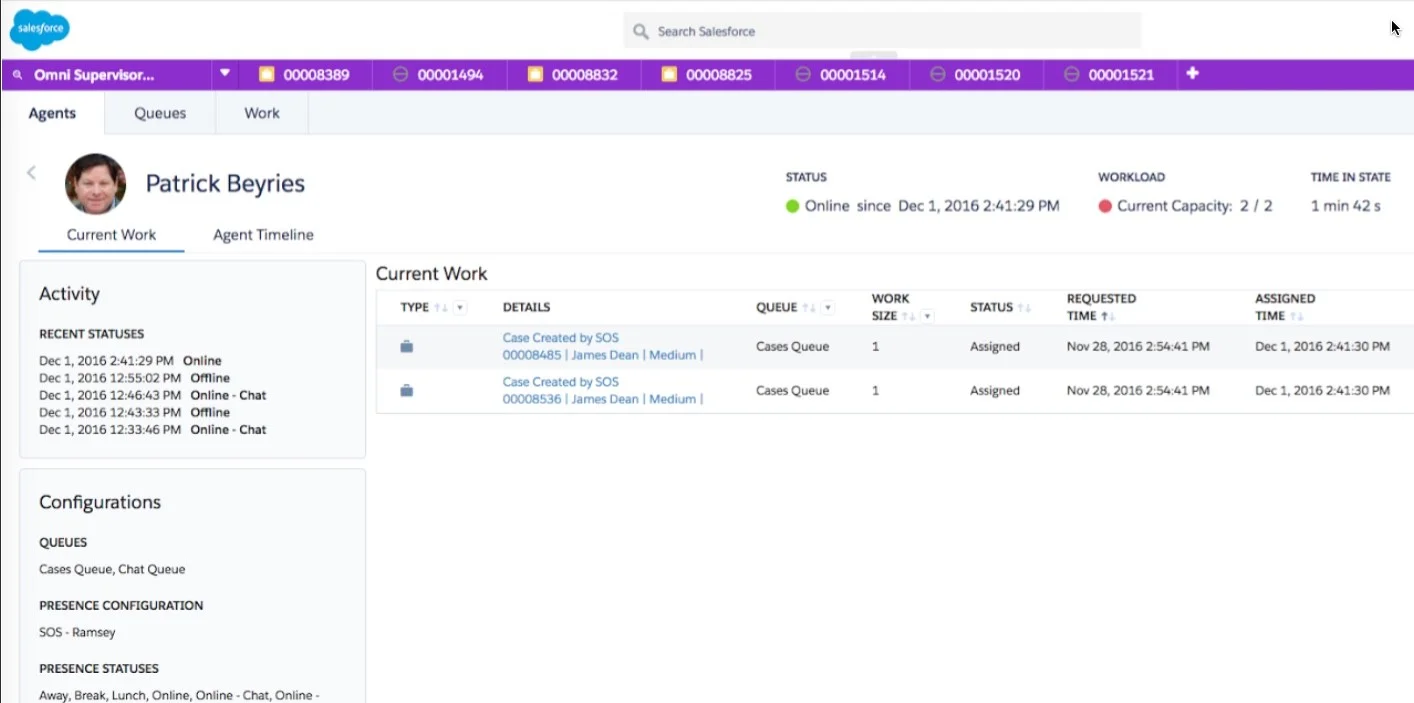Sort by the Requested Time column arrows
Image resolution: width=1414 pixels, height=703 pixels.
[x=1107, y=316]
